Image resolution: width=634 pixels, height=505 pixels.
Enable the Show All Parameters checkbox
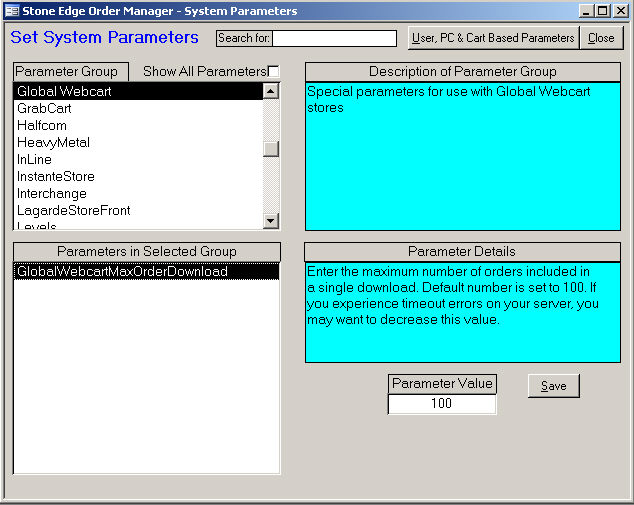274,72
